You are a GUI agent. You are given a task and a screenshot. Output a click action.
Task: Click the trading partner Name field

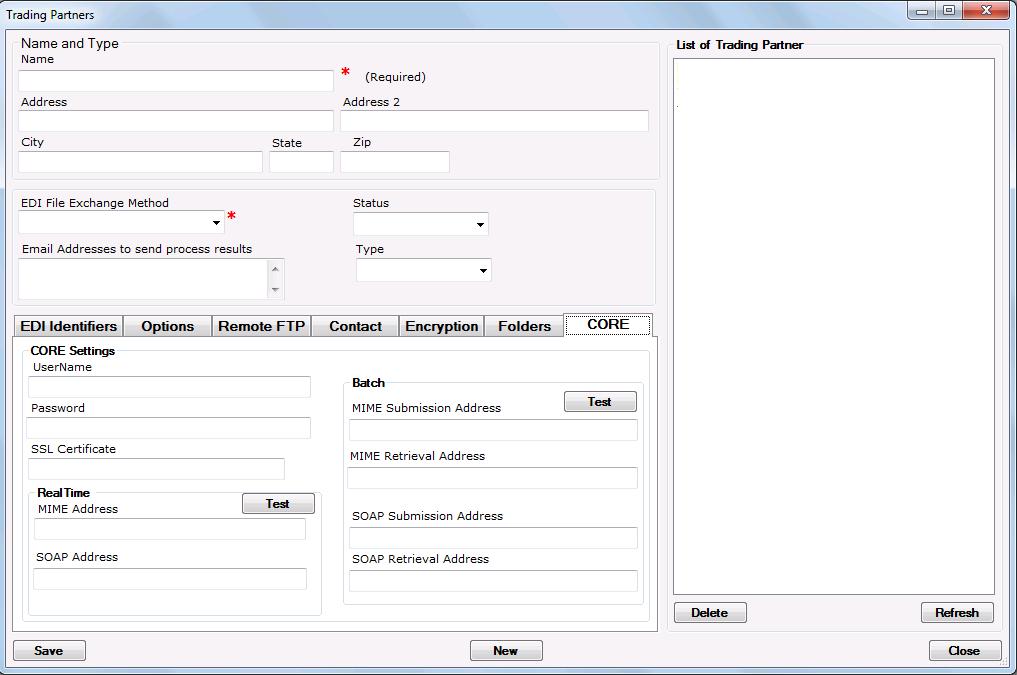(x=176, y=81)
